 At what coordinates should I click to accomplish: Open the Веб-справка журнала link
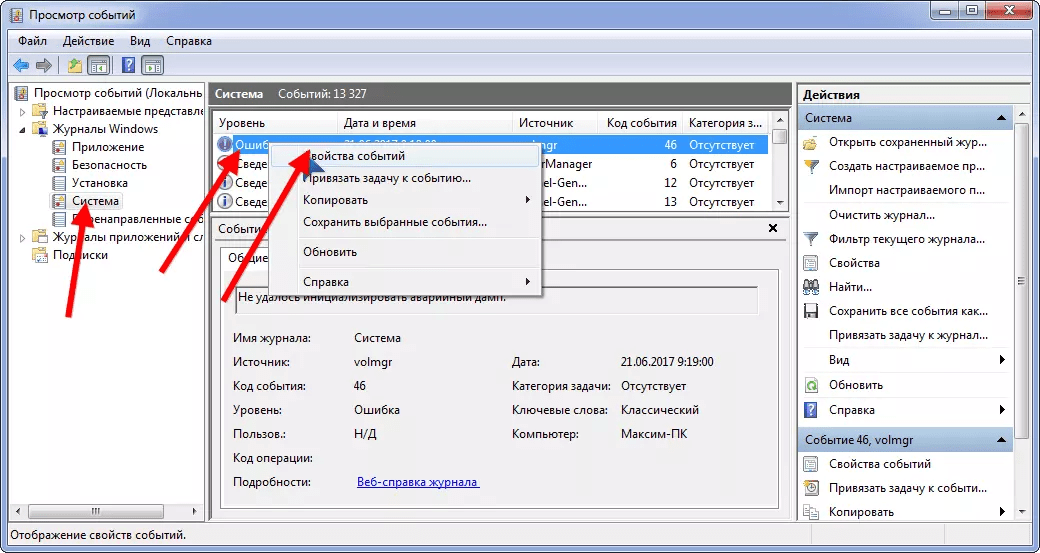pyautogui.click(x=418, y=482)
